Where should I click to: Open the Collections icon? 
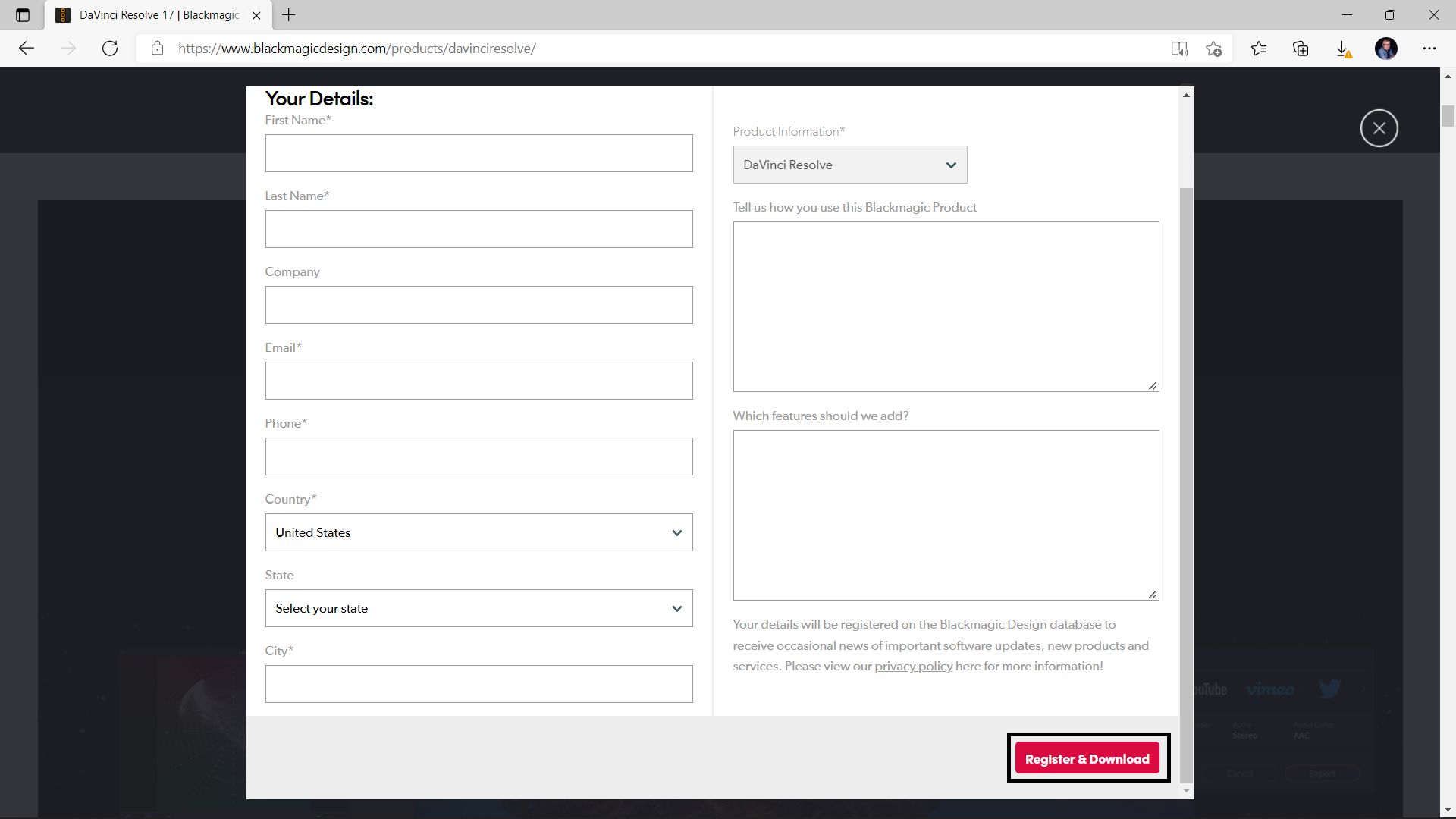click(x=1301, y=49)
